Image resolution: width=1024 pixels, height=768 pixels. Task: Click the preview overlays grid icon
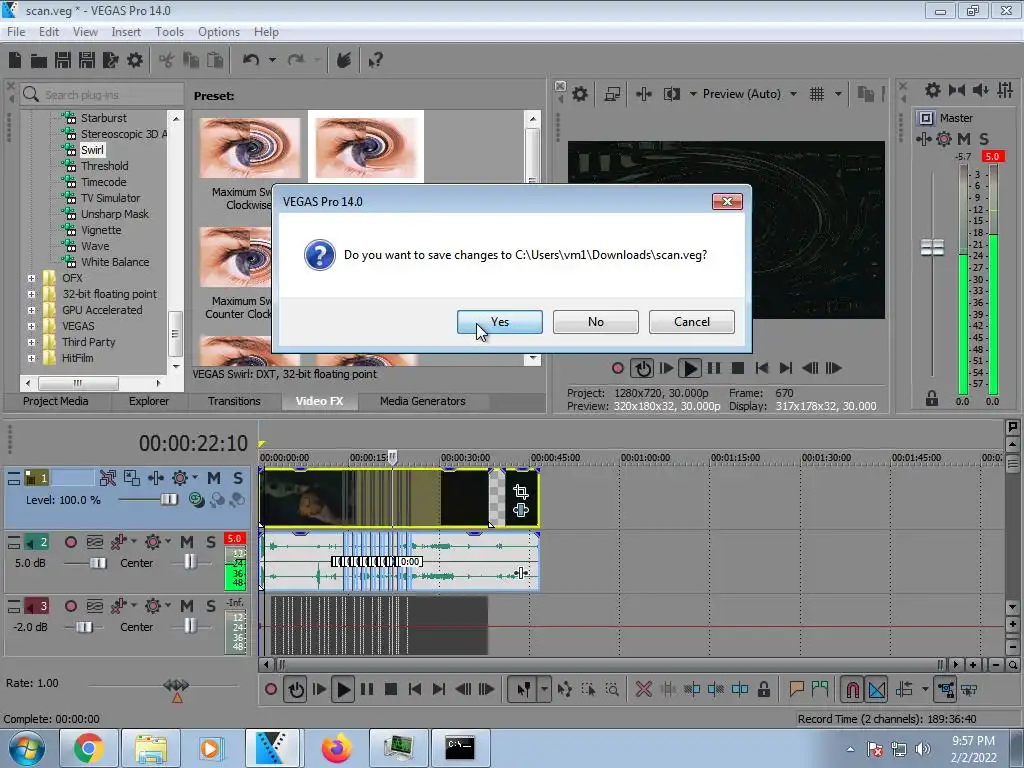(x=817, y=94)
